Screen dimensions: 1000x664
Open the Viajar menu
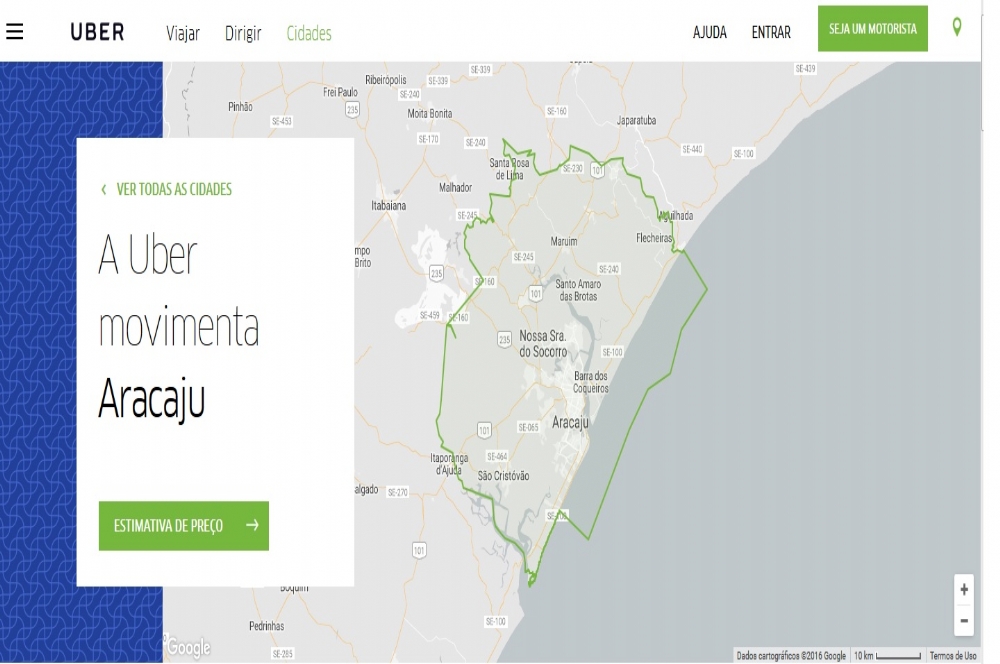183,33
